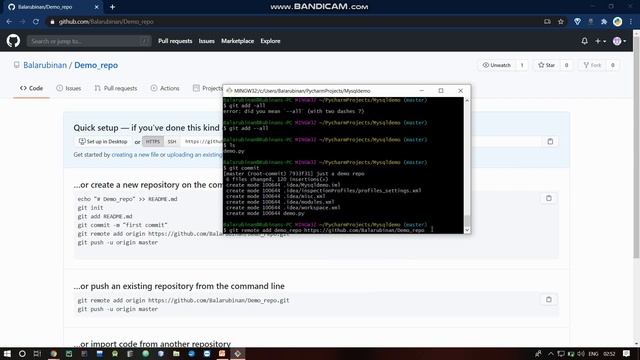Click the Unwatch button
The image size is (640, 360).
click(x=497, y=65)
